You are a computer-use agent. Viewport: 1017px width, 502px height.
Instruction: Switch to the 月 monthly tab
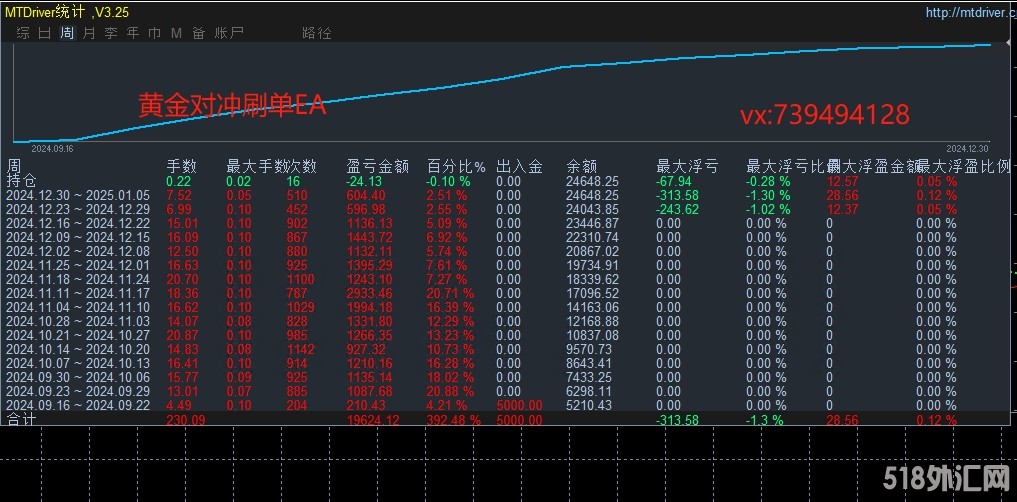pyautogui.click(x=89, y=33)
